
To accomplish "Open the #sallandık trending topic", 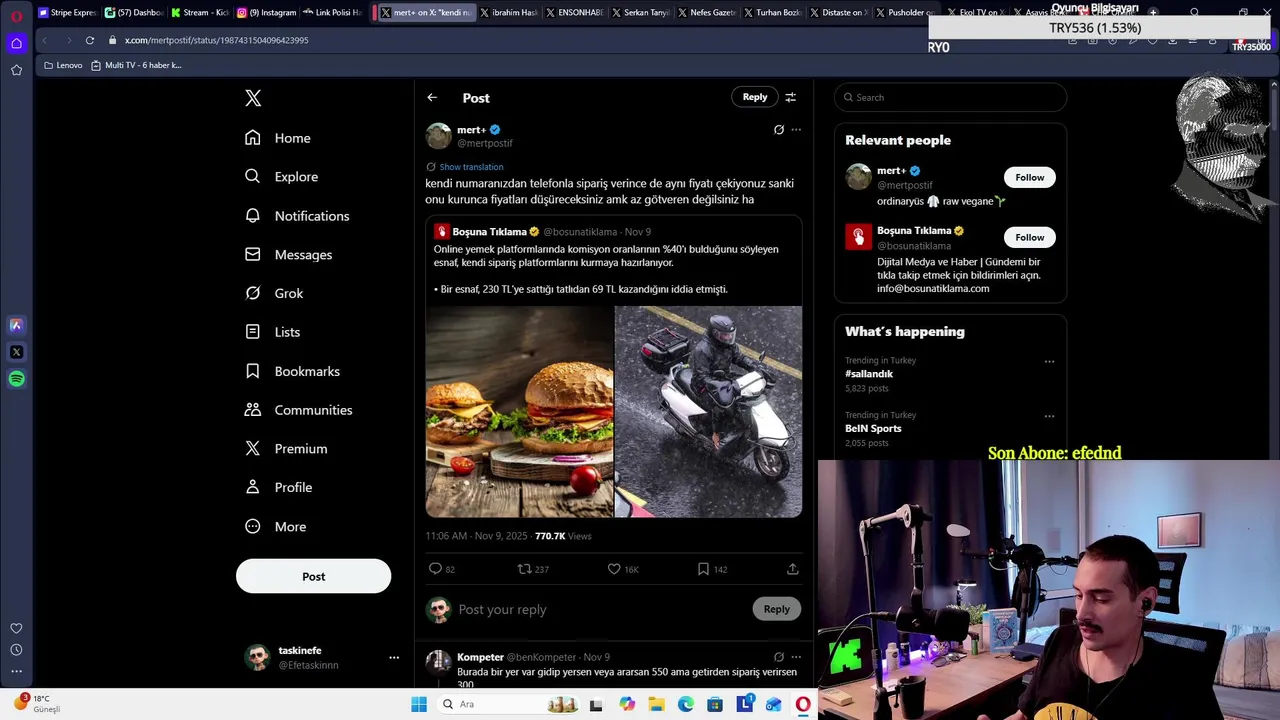I will tap(869, 374).
